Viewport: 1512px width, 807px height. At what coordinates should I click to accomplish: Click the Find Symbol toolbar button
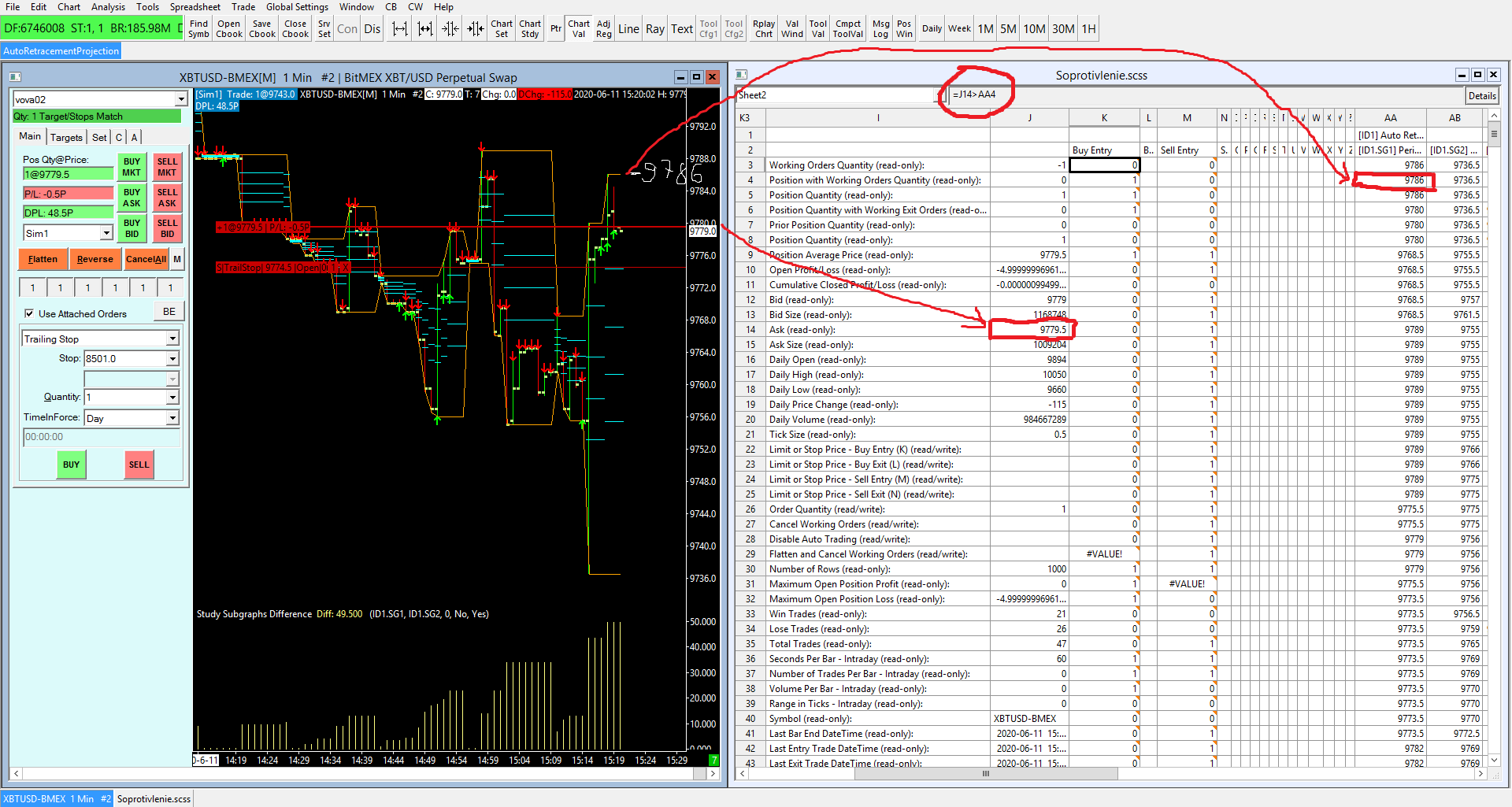point(198,29)
